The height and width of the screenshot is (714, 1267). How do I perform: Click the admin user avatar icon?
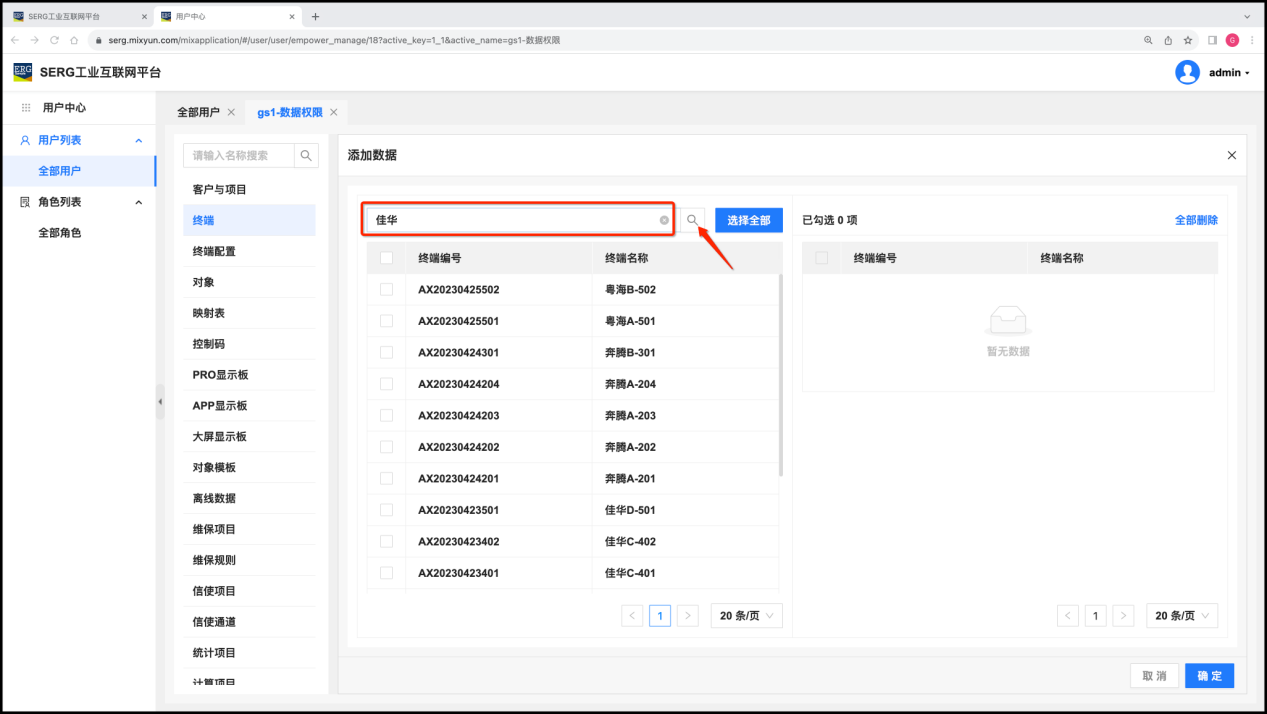click(1187, 73)
